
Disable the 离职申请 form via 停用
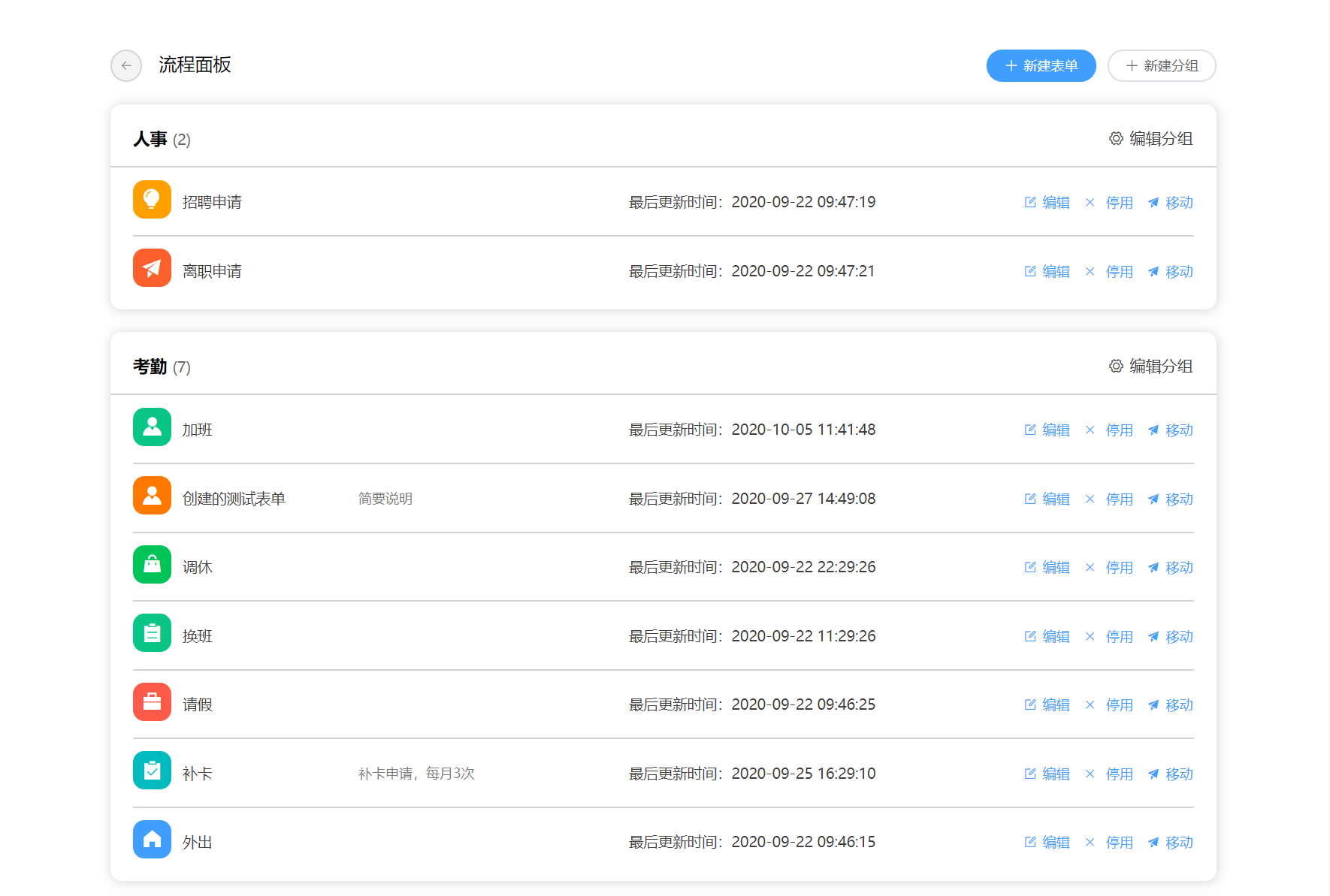click(1108, 272)
